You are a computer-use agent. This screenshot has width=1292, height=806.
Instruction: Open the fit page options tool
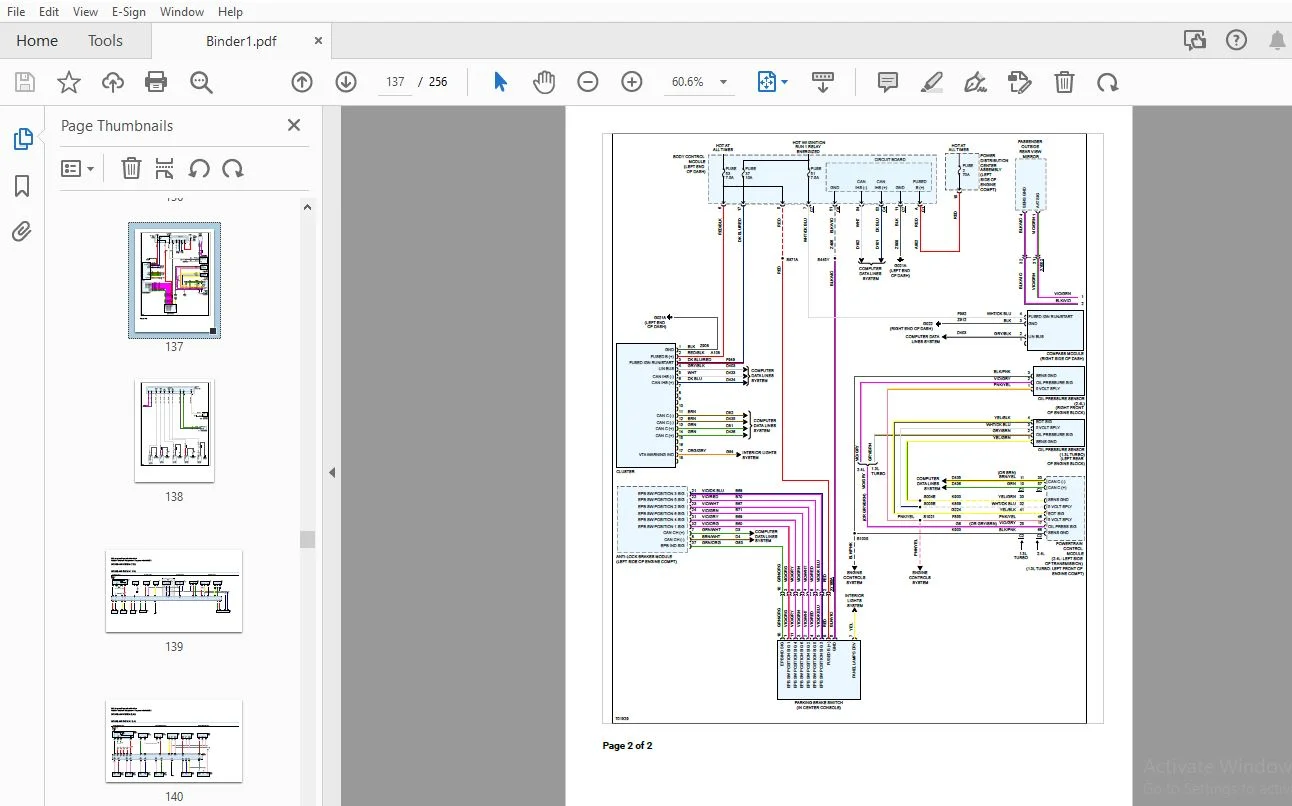click(x=767, y=82)
